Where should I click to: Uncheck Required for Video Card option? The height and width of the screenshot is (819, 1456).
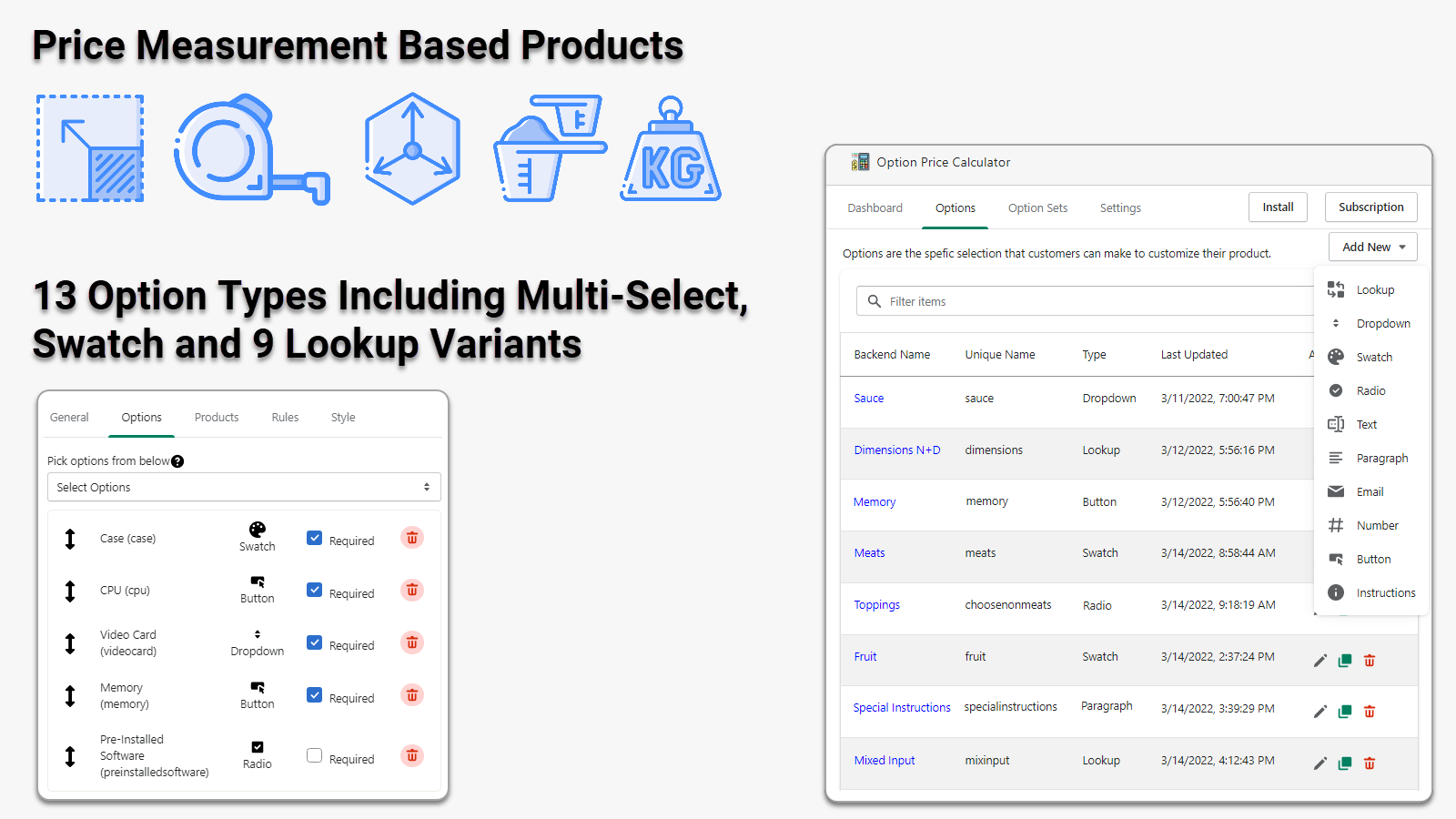315,642
